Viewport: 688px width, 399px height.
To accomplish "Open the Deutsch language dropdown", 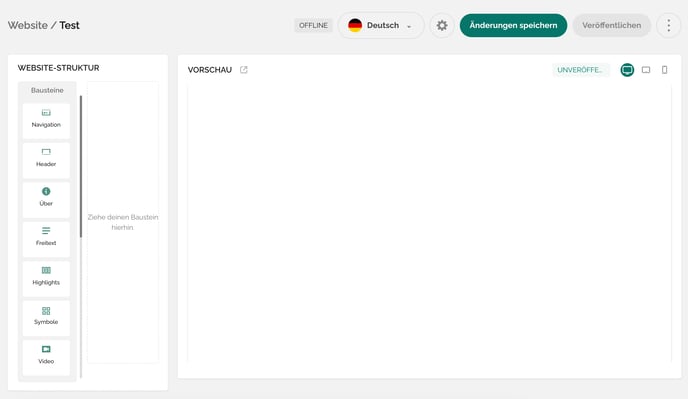I will pyautogui.click(x=381, y=25).
